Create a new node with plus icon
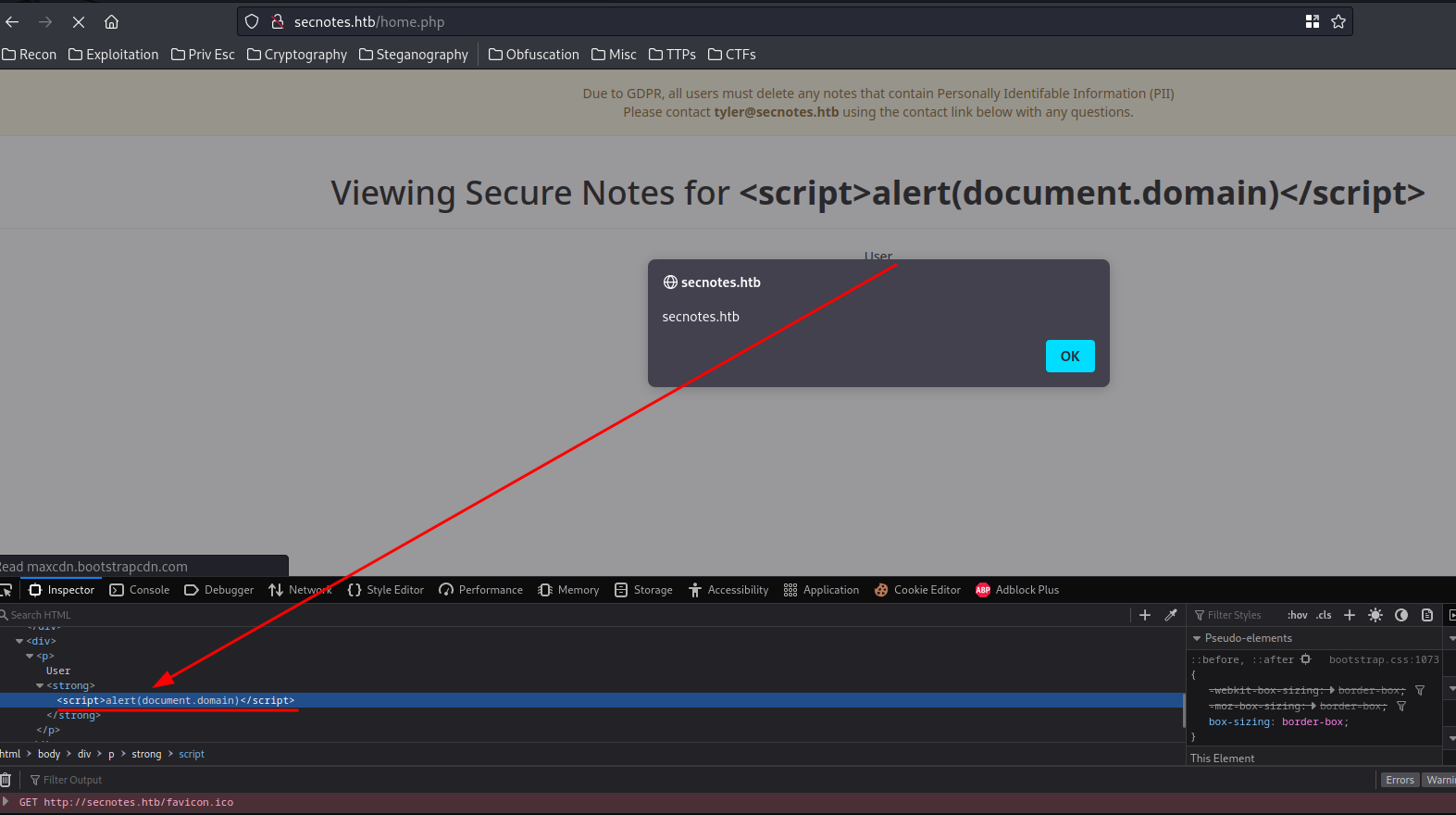1456x815 pixels. click(1145, 615)
